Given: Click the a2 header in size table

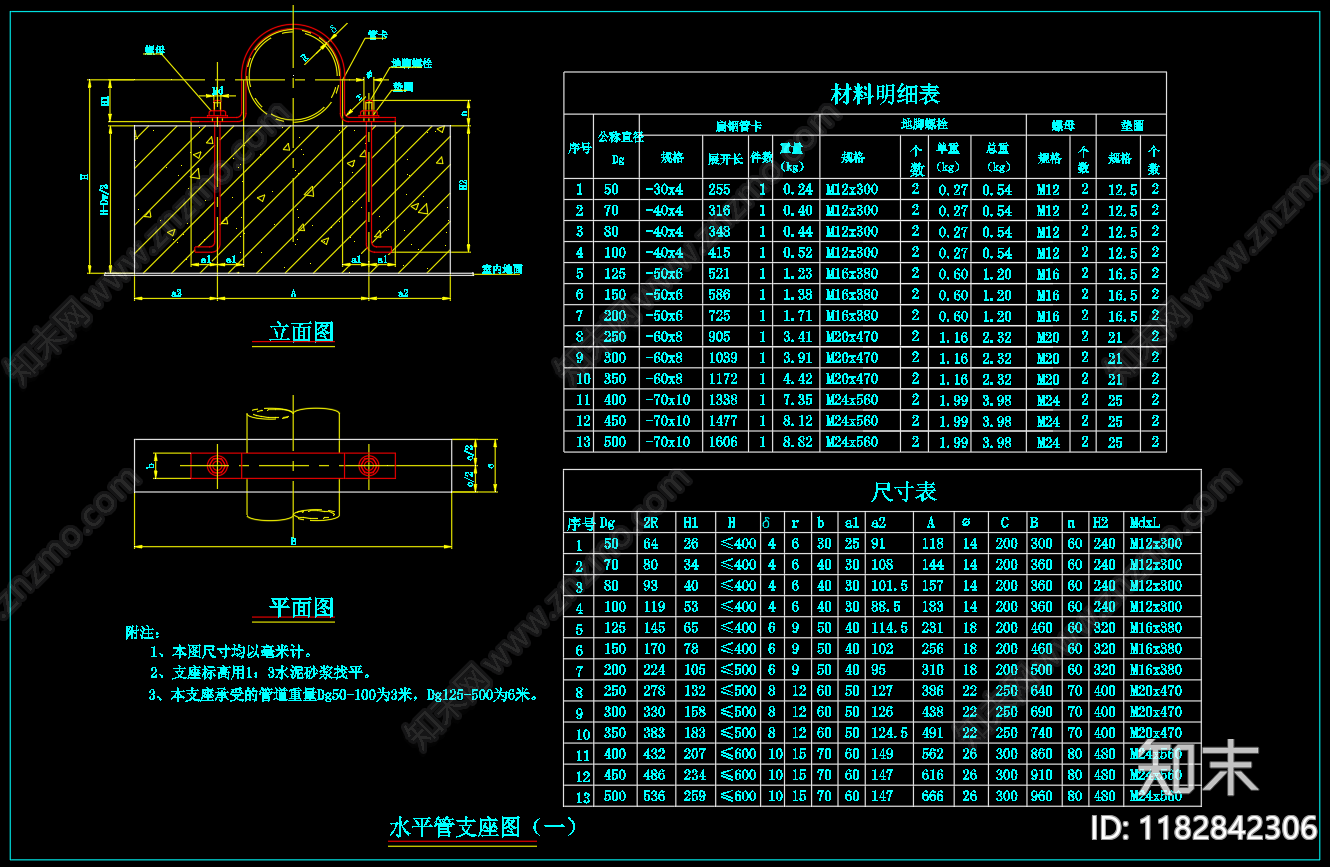Looking at the screenshot, I should point(878,522).
